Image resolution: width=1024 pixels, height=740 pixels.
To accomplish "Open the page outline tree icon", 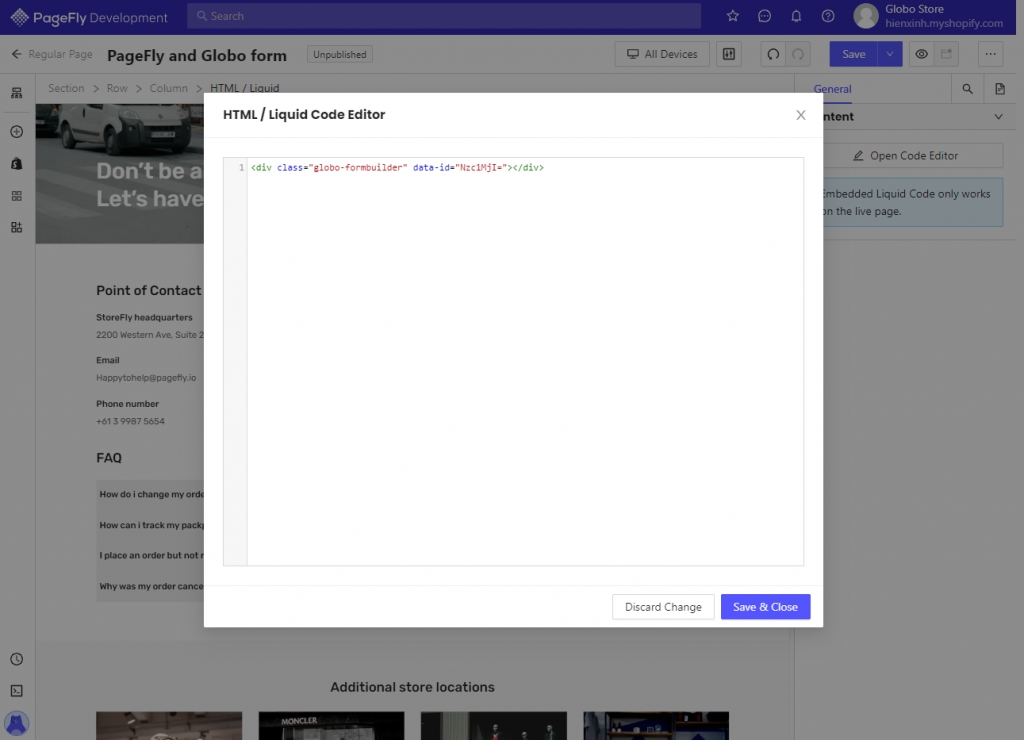I will 16,93.
